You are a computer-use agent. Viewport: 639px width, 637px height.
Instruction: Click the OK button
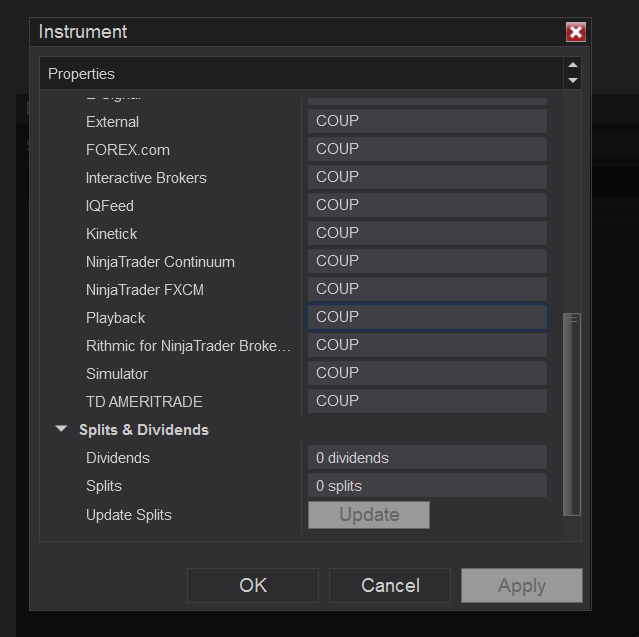[253, 585]
